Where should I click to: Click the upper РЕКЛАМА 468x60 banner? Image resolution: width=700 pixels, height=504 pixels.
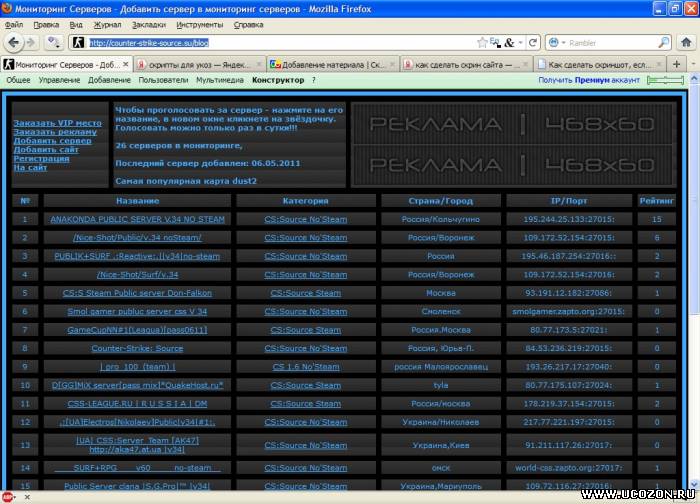[513, 124]
